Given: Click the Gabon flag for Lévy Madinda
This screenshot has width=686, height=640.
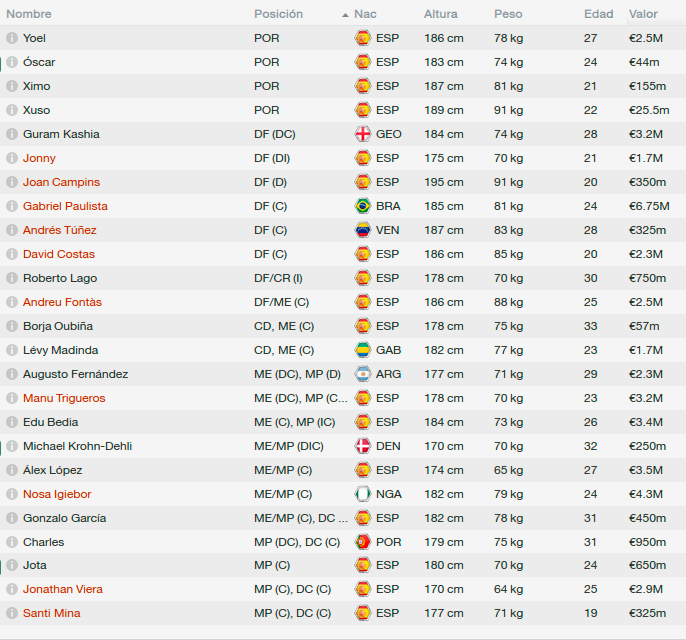Looking at the screenshot, I should (x=363, y=350).
